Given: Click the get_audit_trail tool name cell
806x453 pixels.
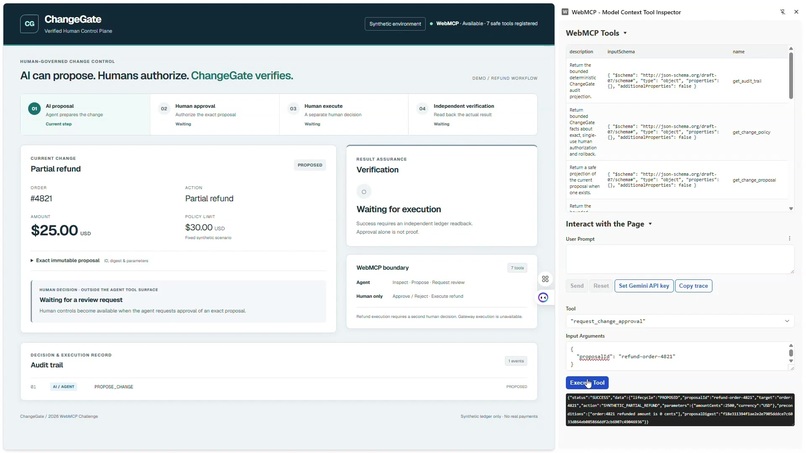Looking at the screenshot, I should 747,81.
